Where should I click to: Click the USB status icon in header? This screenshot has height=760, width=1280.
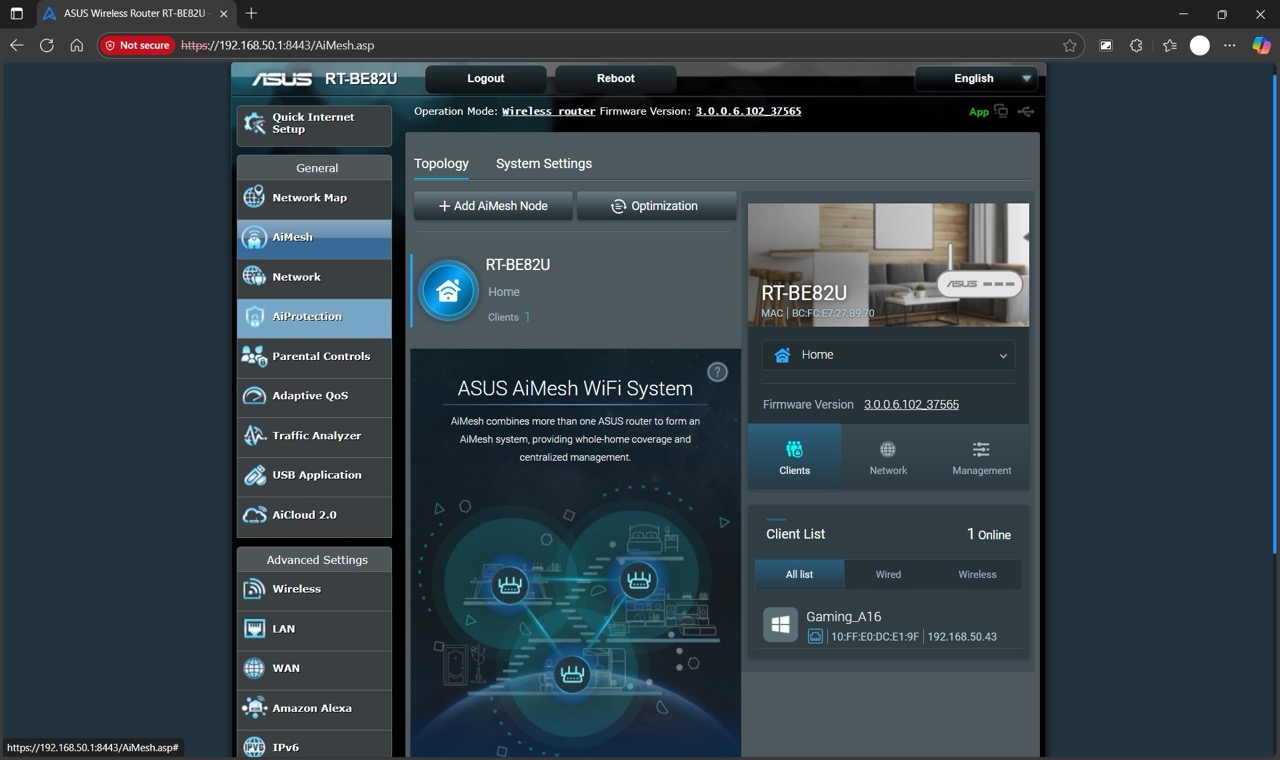1026,111
